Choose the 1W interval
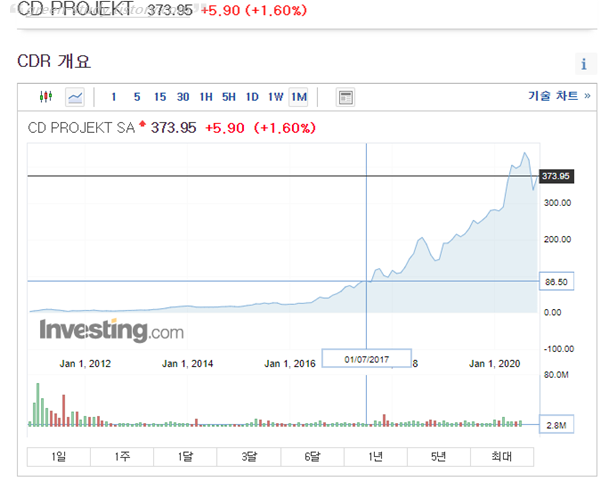The image size is (600, 481). tap(276, 97)
